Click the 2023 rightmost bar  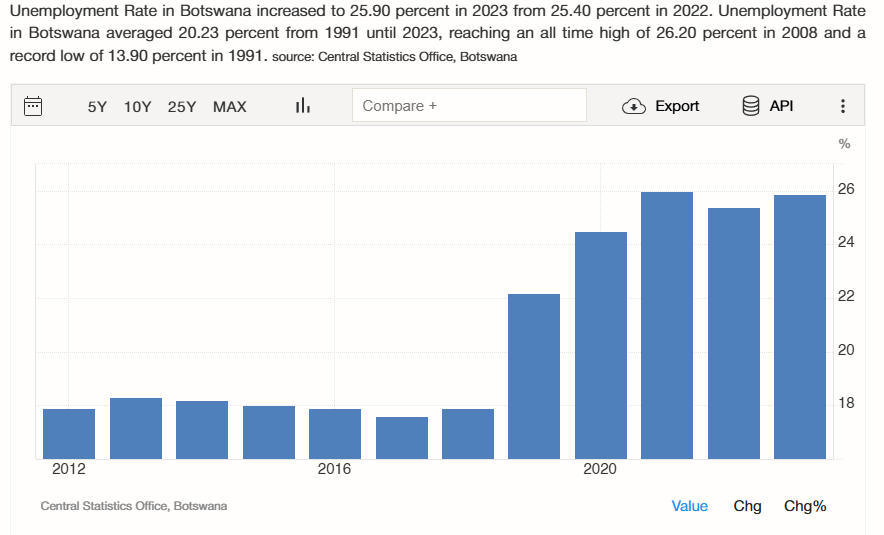800,327
